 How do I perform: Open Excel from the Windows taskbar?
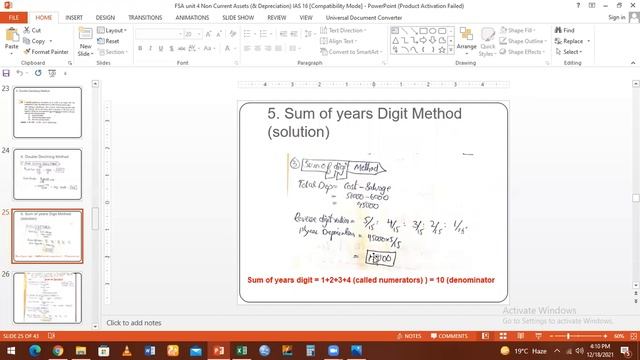click(241, 351)
